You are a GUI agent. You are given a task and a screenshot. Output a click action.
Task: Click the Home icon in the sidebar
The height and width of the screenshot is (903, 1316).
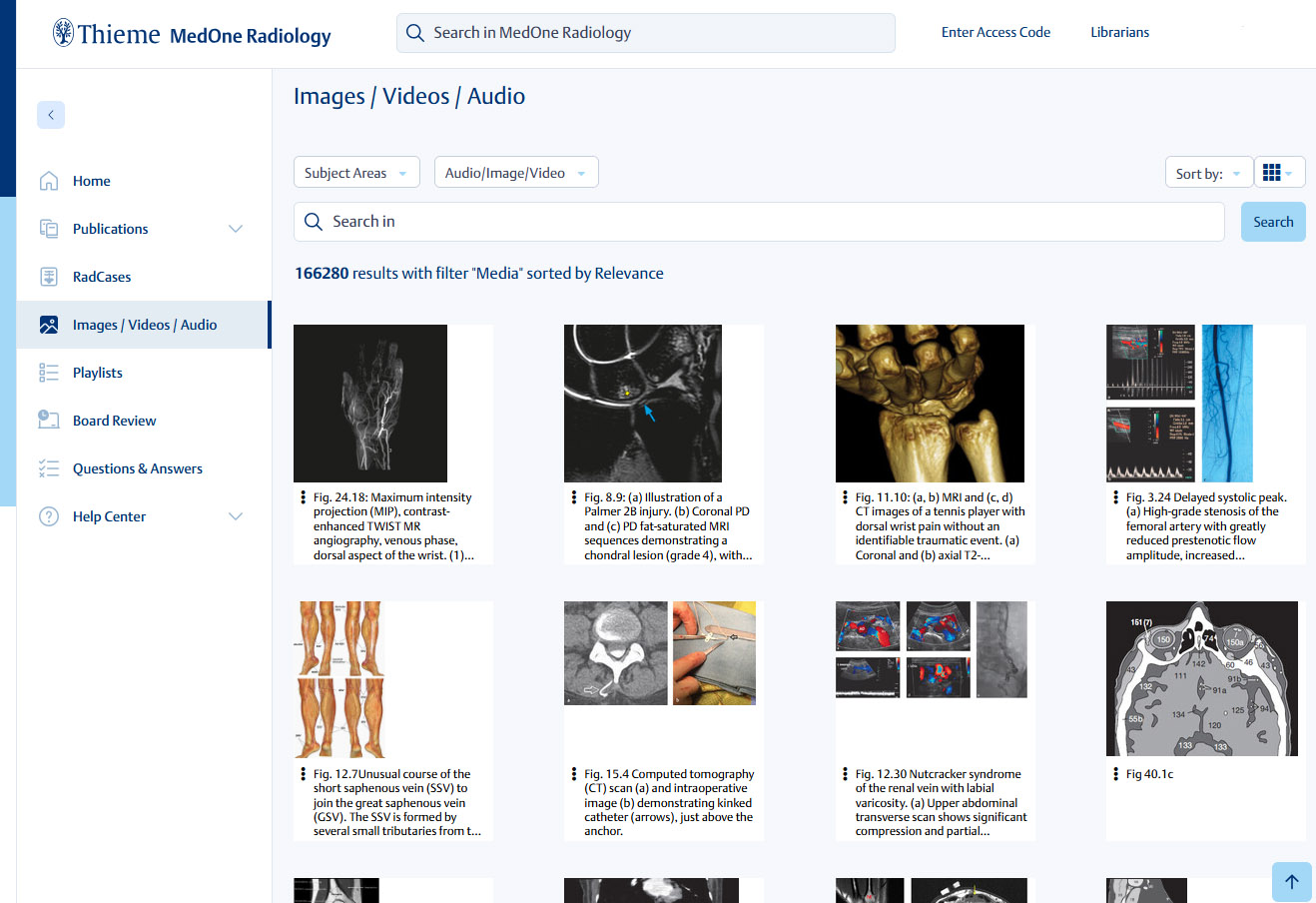click(x=49, y=181)
